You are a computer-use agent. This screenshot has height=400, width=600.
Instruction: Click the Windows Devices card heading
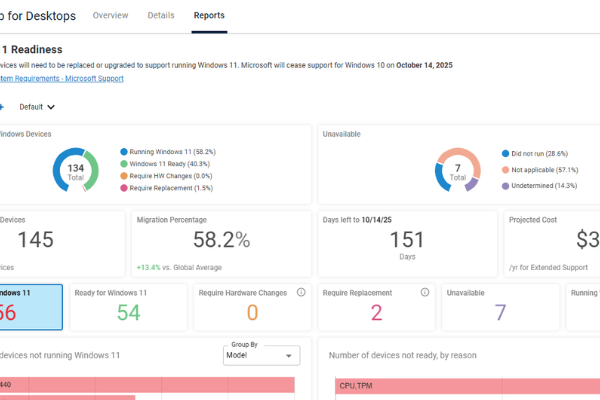pos(26,134)
